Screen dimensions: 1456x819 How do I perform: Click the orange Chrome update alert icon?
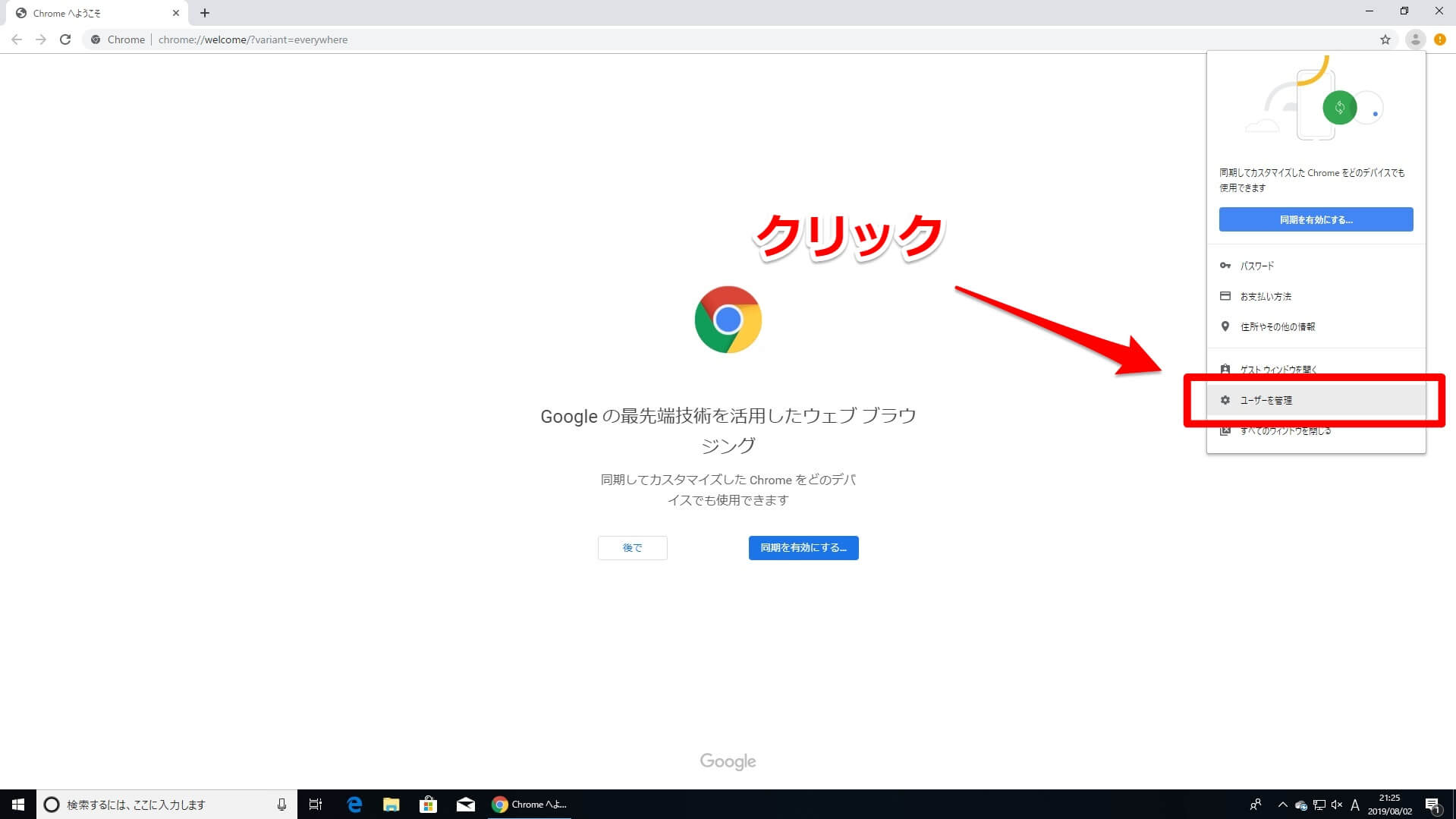coord(1440,39)
